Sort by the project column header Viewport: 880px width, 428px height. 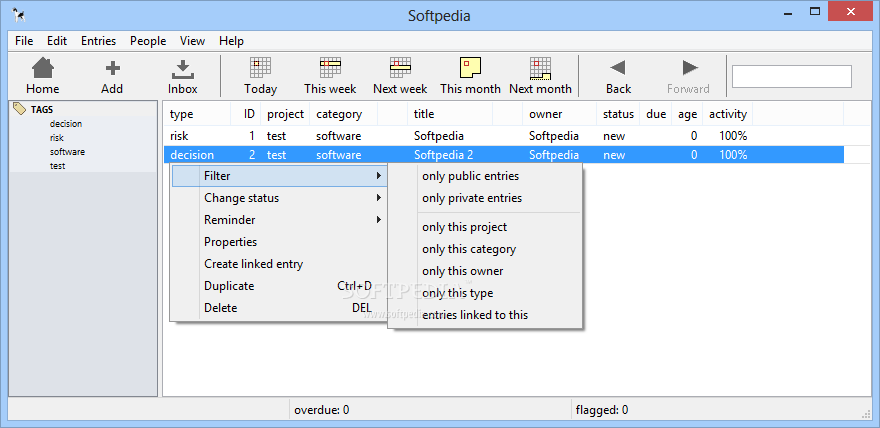coord(285,114)
